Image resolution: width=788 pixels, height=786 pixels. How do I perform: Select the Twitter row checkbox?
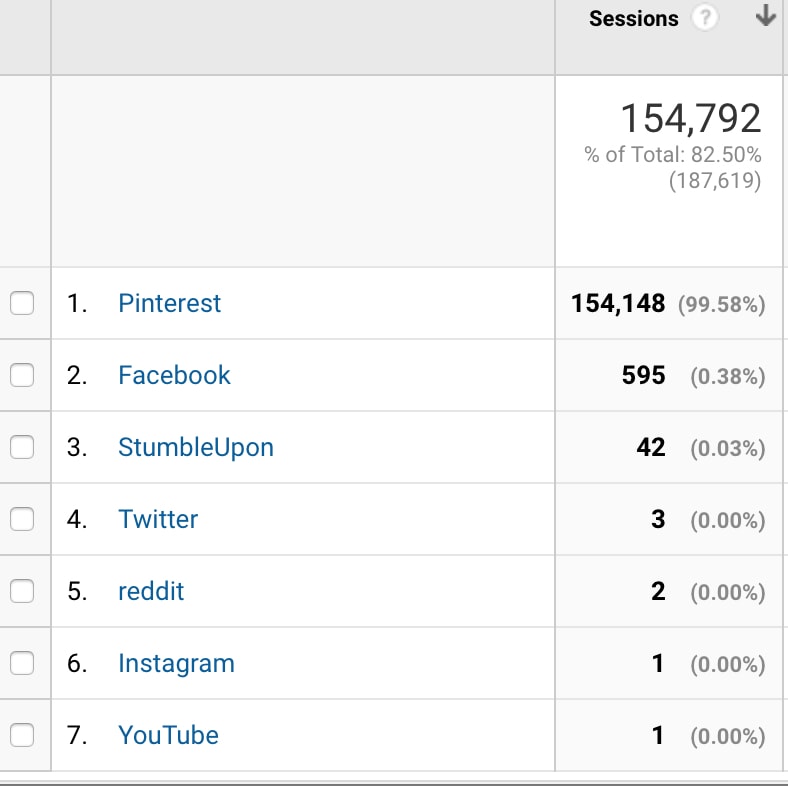click(22, 519)
